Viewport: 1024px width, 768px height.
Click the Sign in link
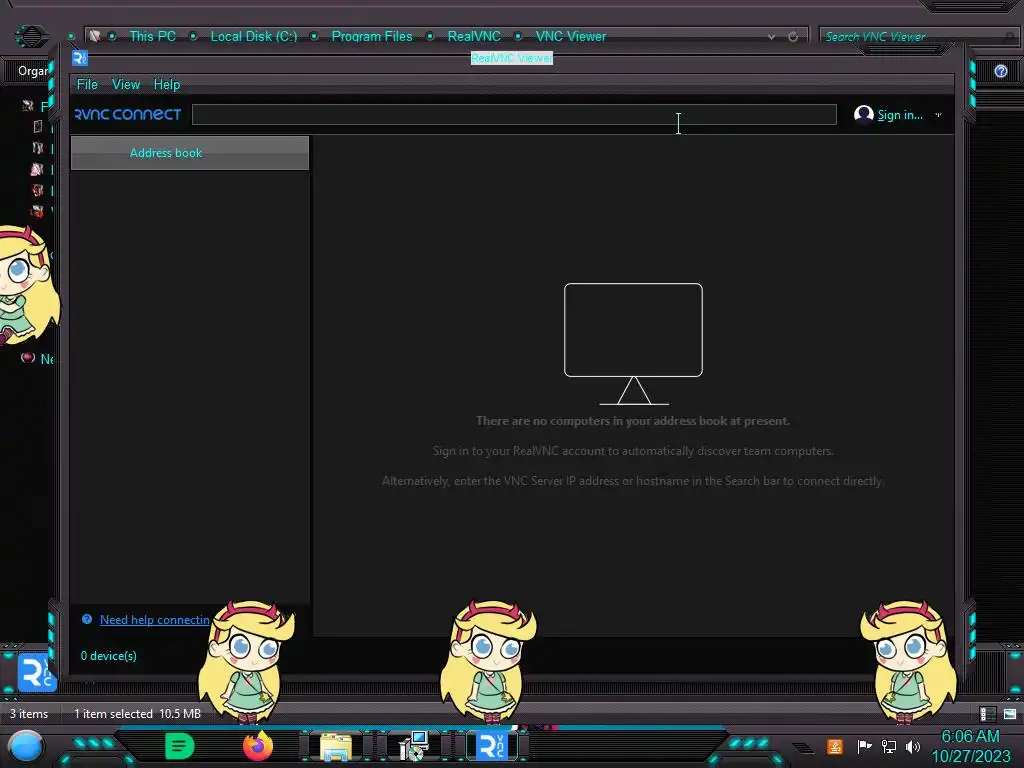pyautogui.click(x=899, y=115)
